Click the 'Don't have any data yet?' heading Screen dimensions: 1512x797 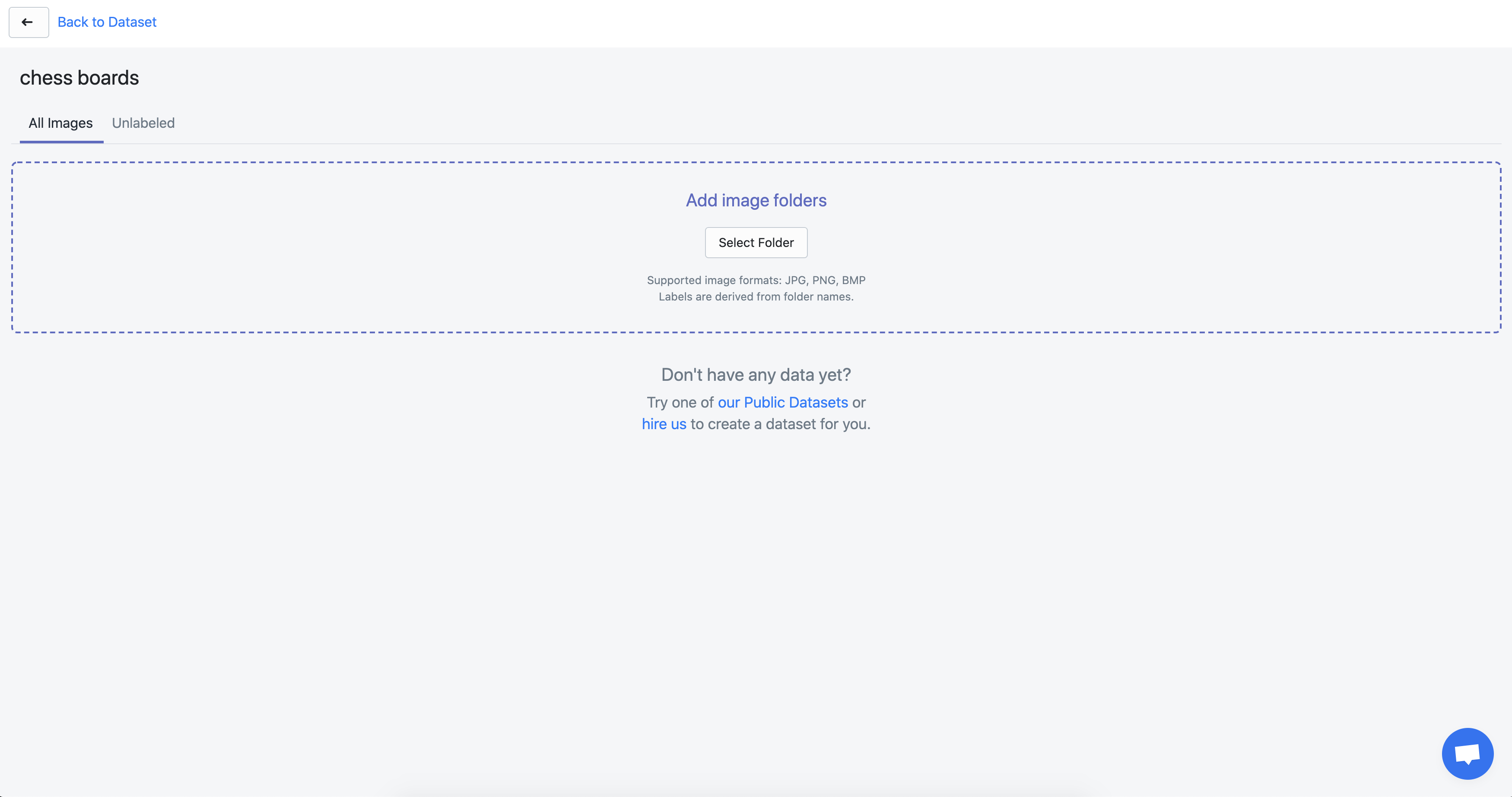tap(756, 375)
